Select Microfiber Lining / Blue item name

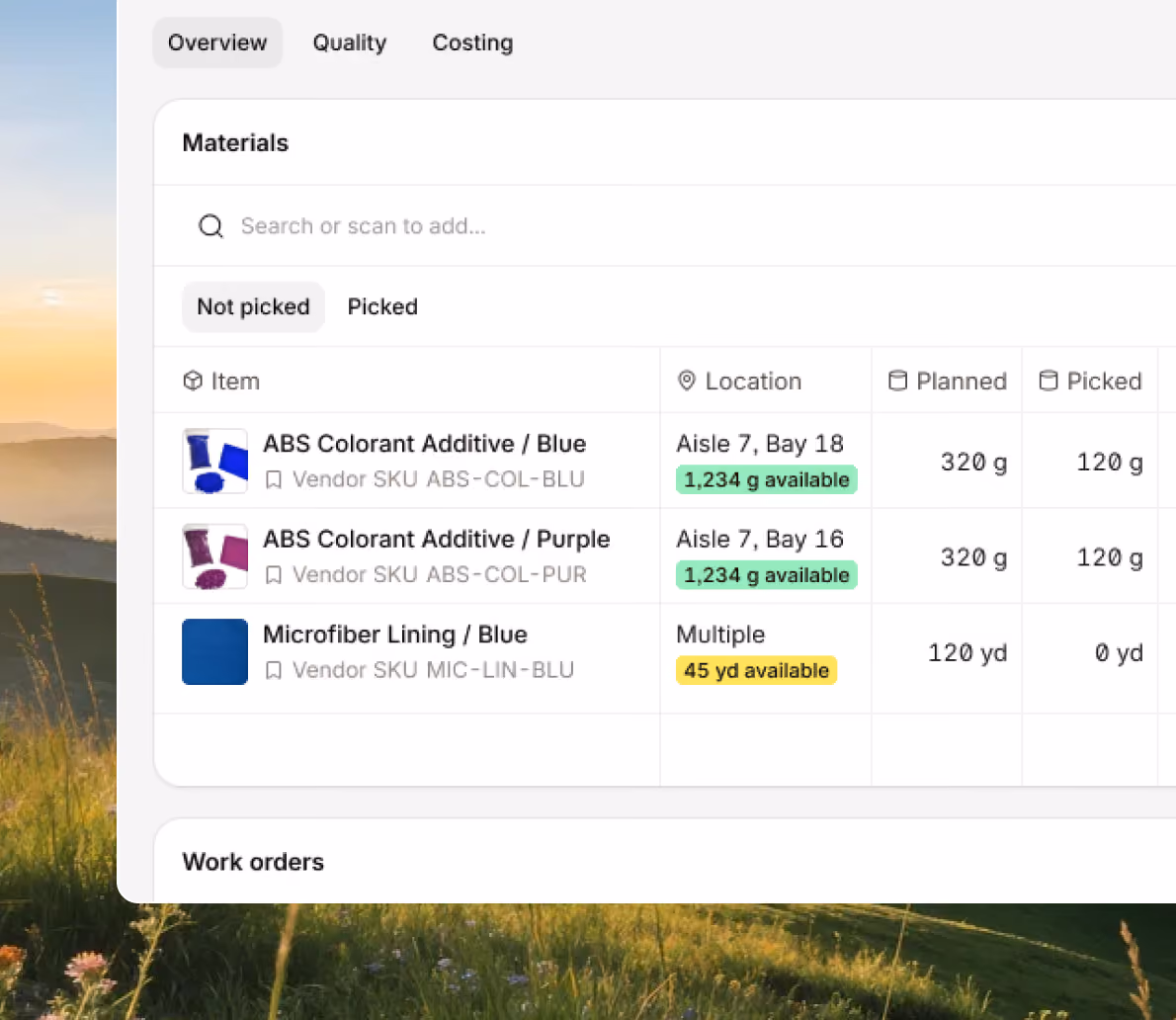click(395, 635)
